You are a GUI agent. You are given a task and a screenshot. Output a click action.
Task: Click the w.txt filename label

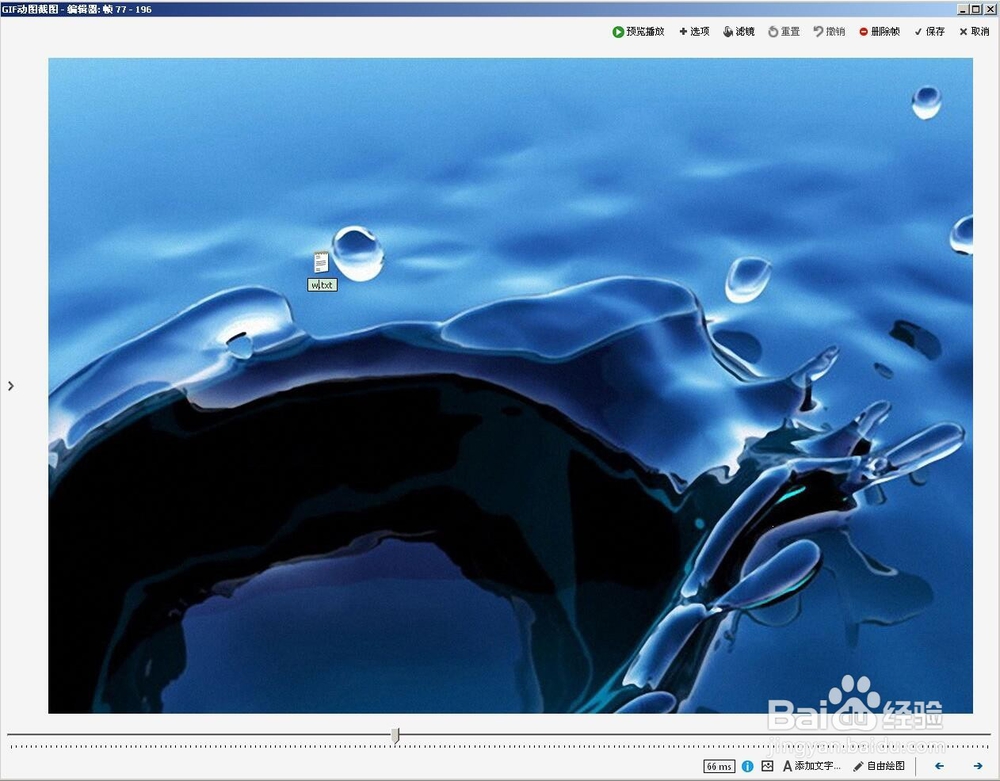(322, 285)
